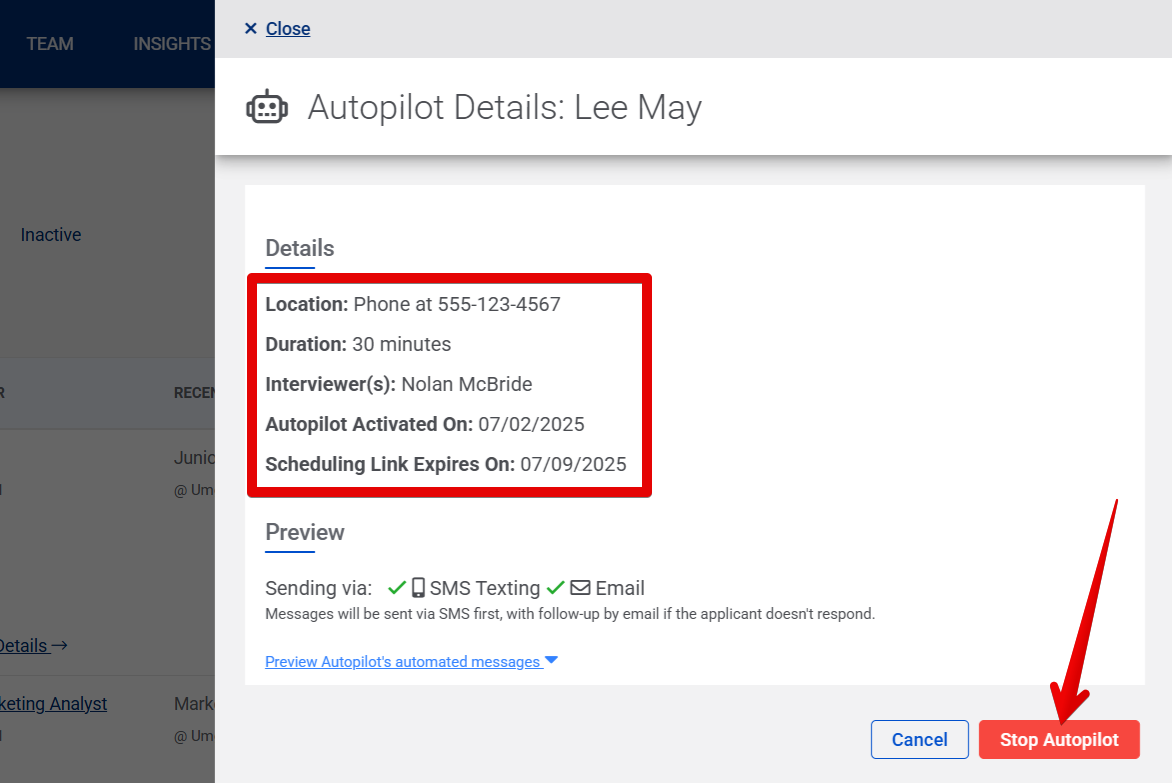
Task: Toggle the Inactive status label
Action: click(x=50, y=234)
